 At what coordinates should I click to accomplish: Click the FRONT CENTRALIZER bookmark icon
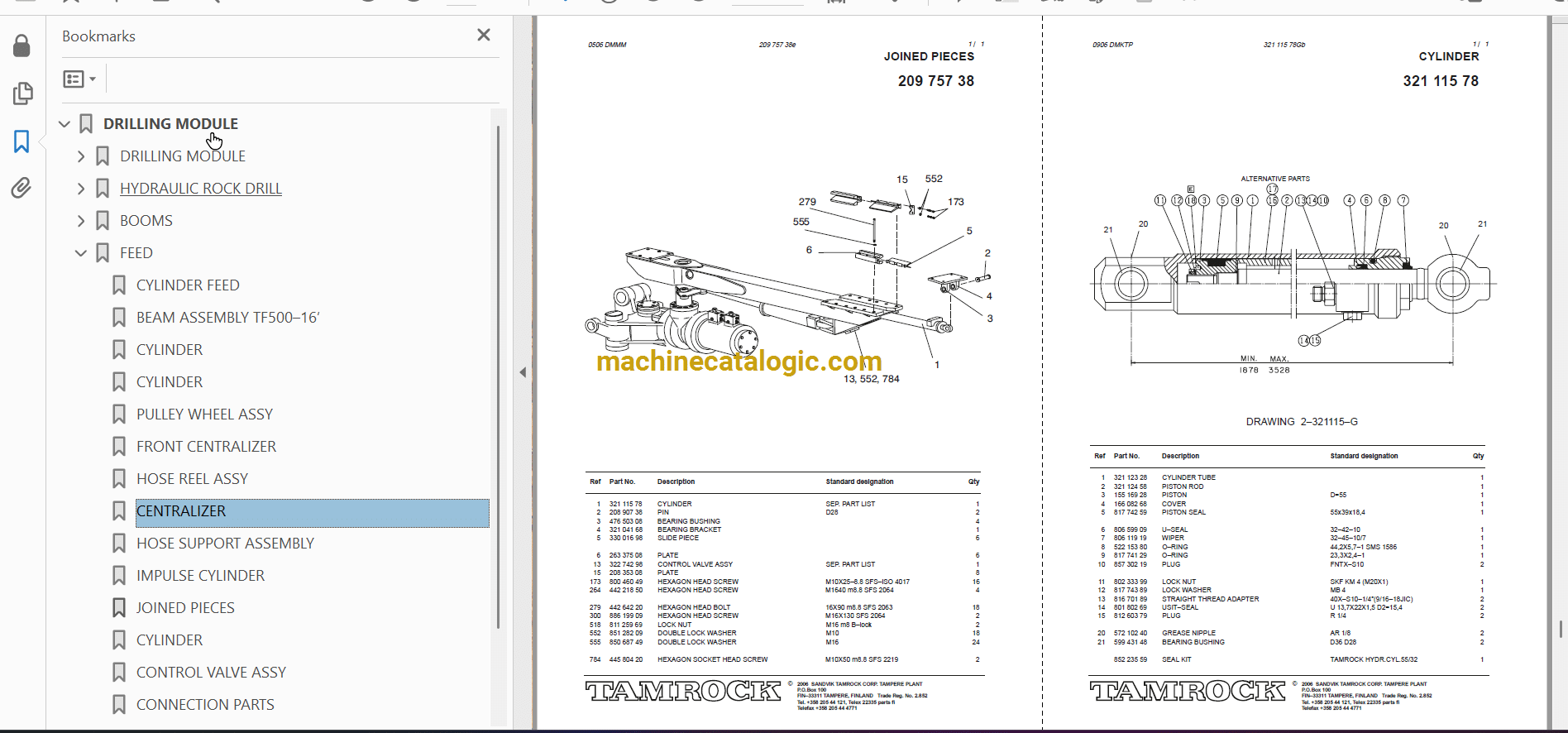coord(119,447)
